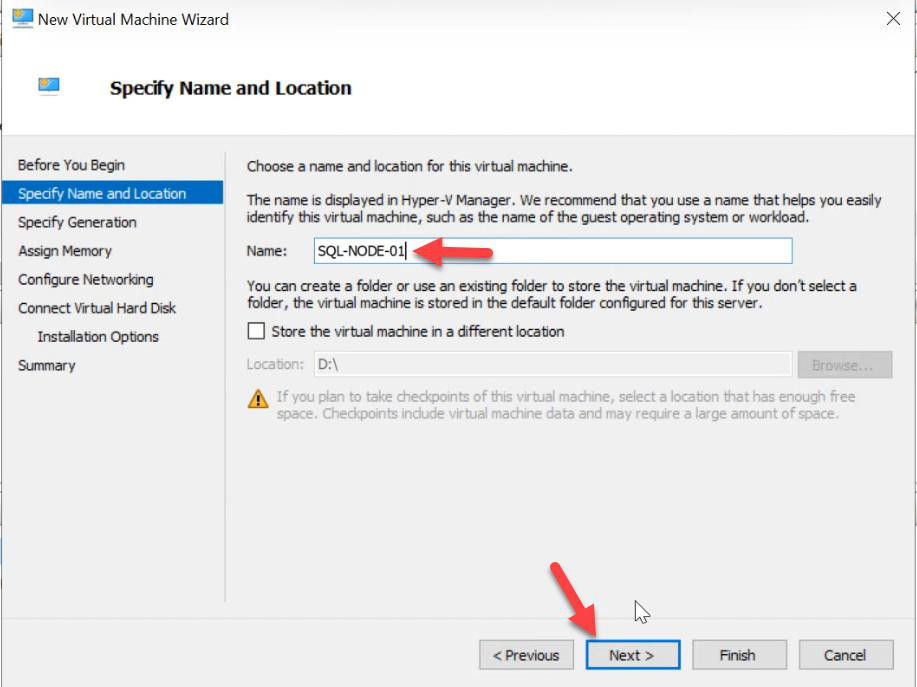
Task: Focus the Name field containing SQL-NODE-01
Action: [553, 251]
